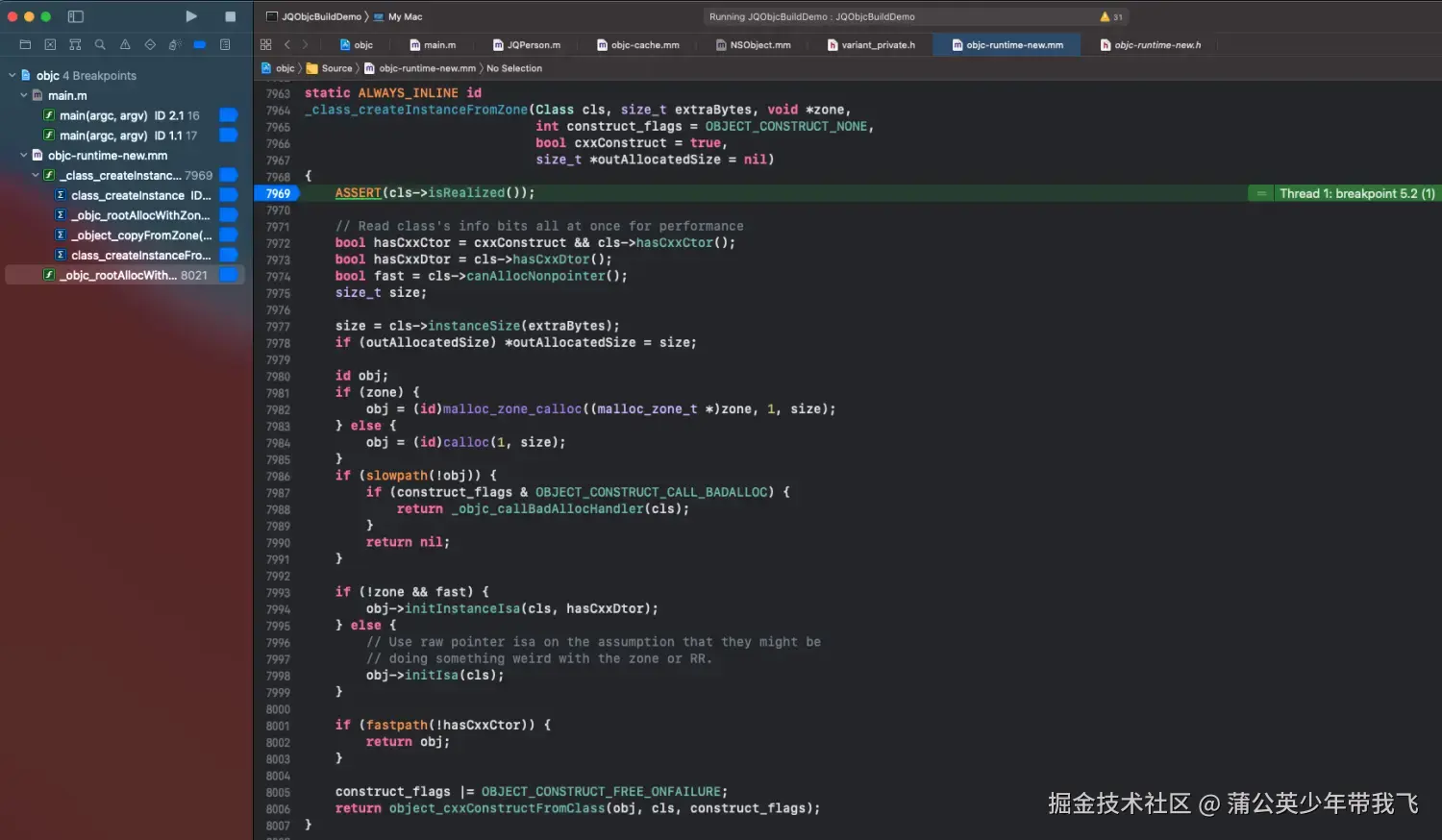Click the Thread 1 breakpoint 5.2 indicator
1442x840 pixels.
pos(1355,193)
